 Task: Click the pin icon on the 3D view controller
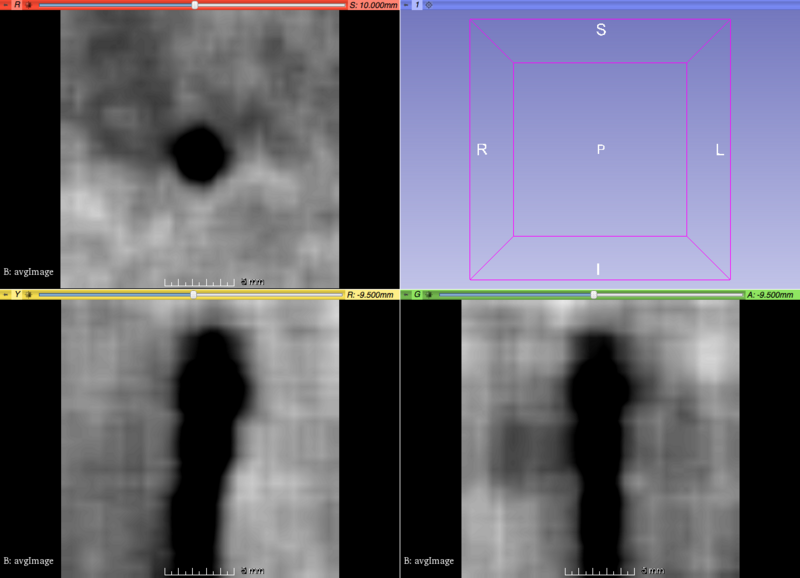(x=405, y=6)
